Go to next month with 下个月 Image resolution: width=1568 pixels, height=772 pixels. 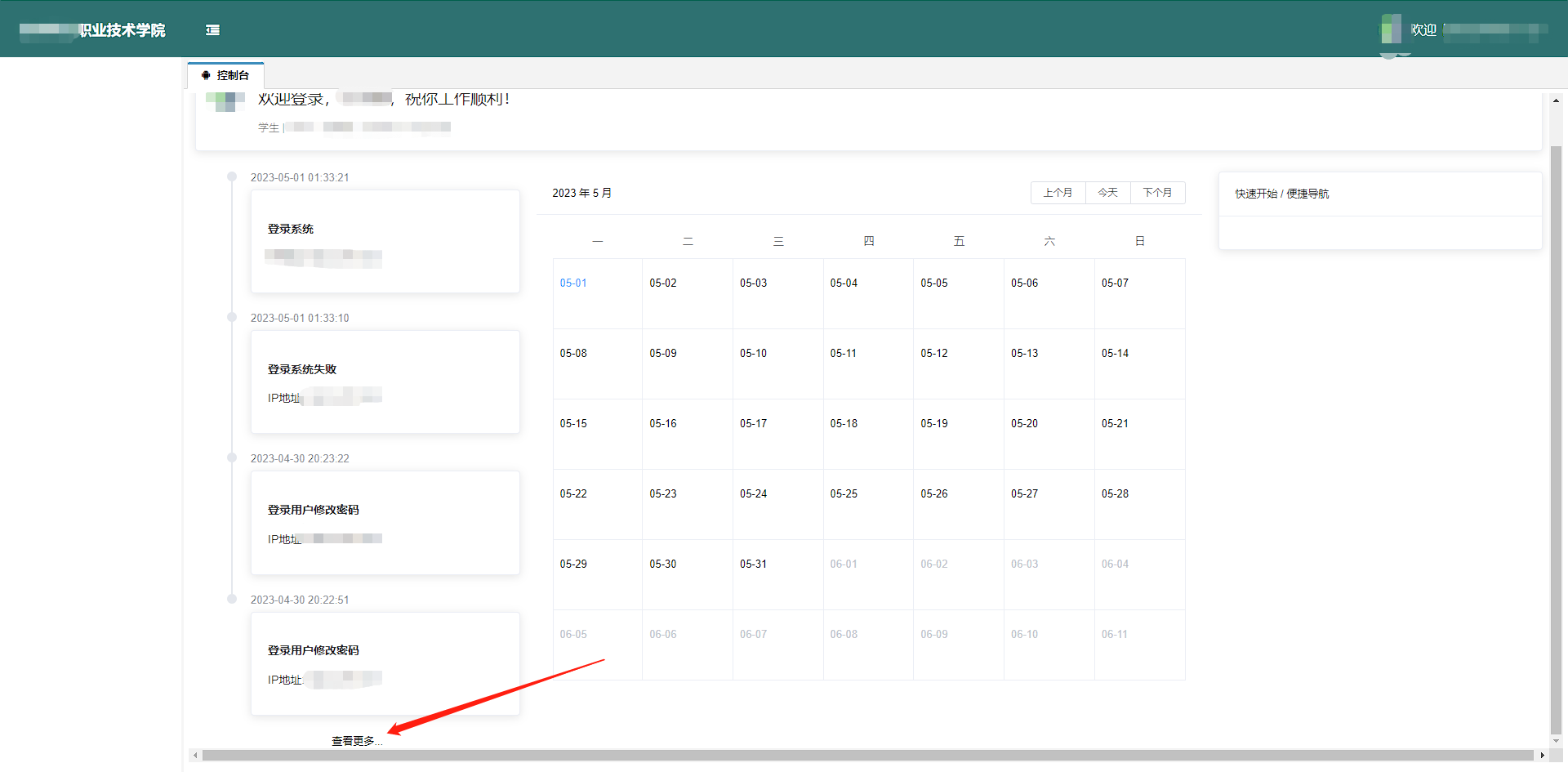pyautogui.click(x=1157, y=193)
